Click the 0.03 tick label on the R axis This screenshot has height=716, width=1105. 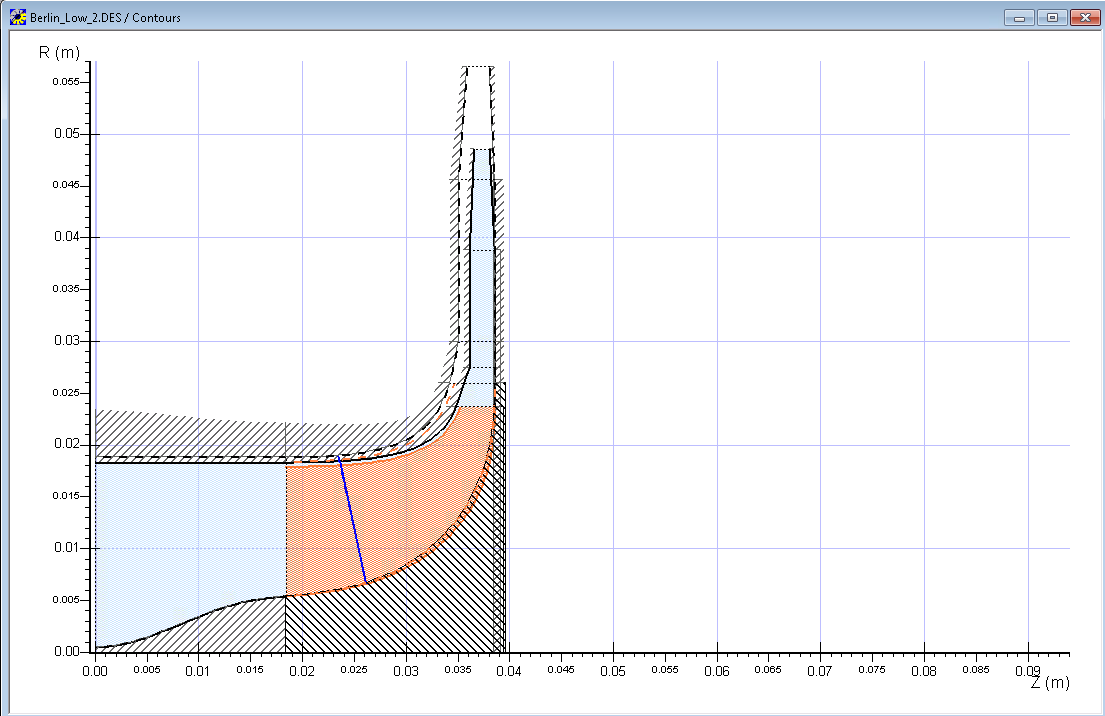click(64, 341)
